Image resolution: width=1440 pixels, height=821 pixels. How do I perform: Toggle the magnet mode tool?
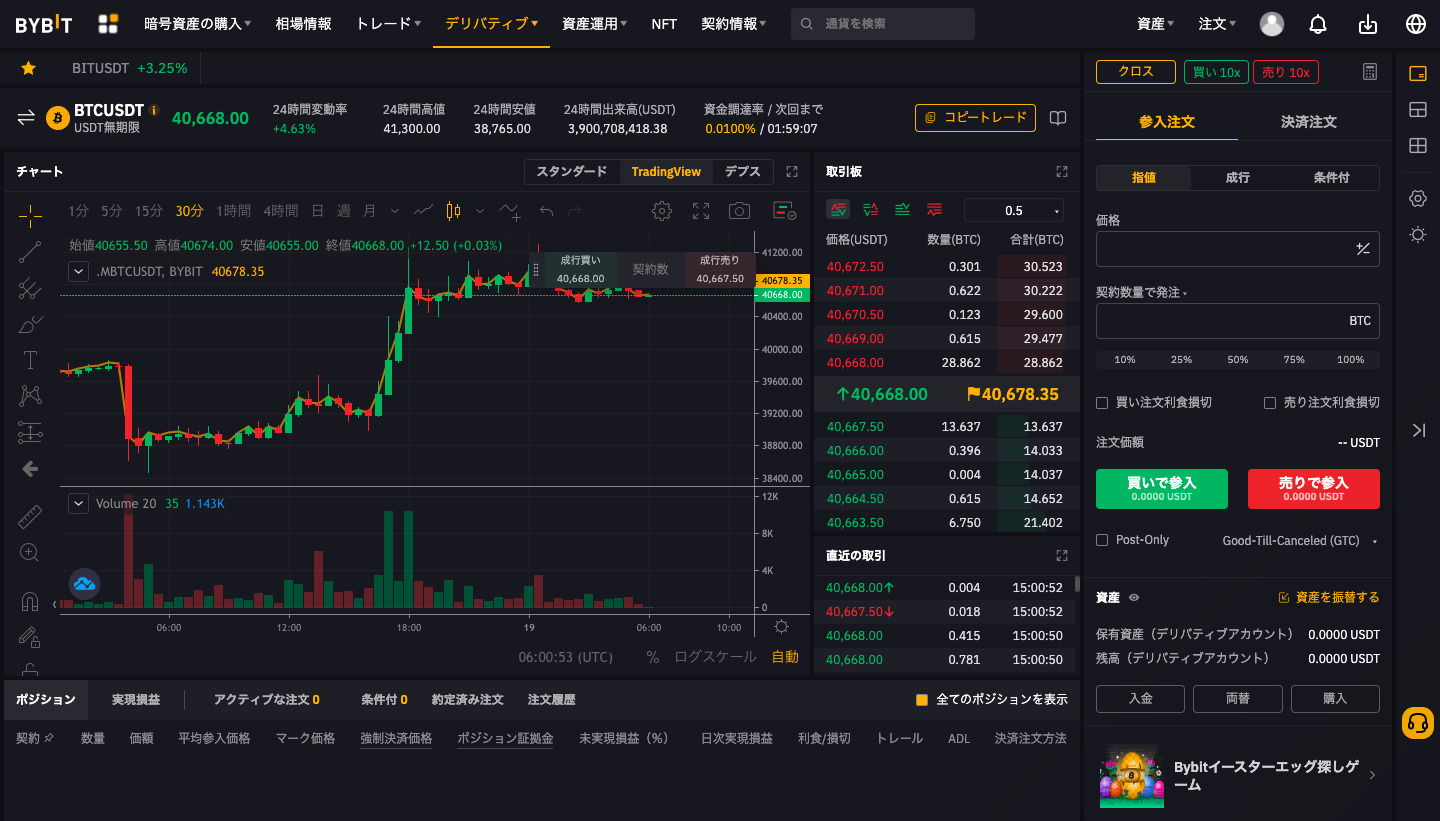pos(30,602)
